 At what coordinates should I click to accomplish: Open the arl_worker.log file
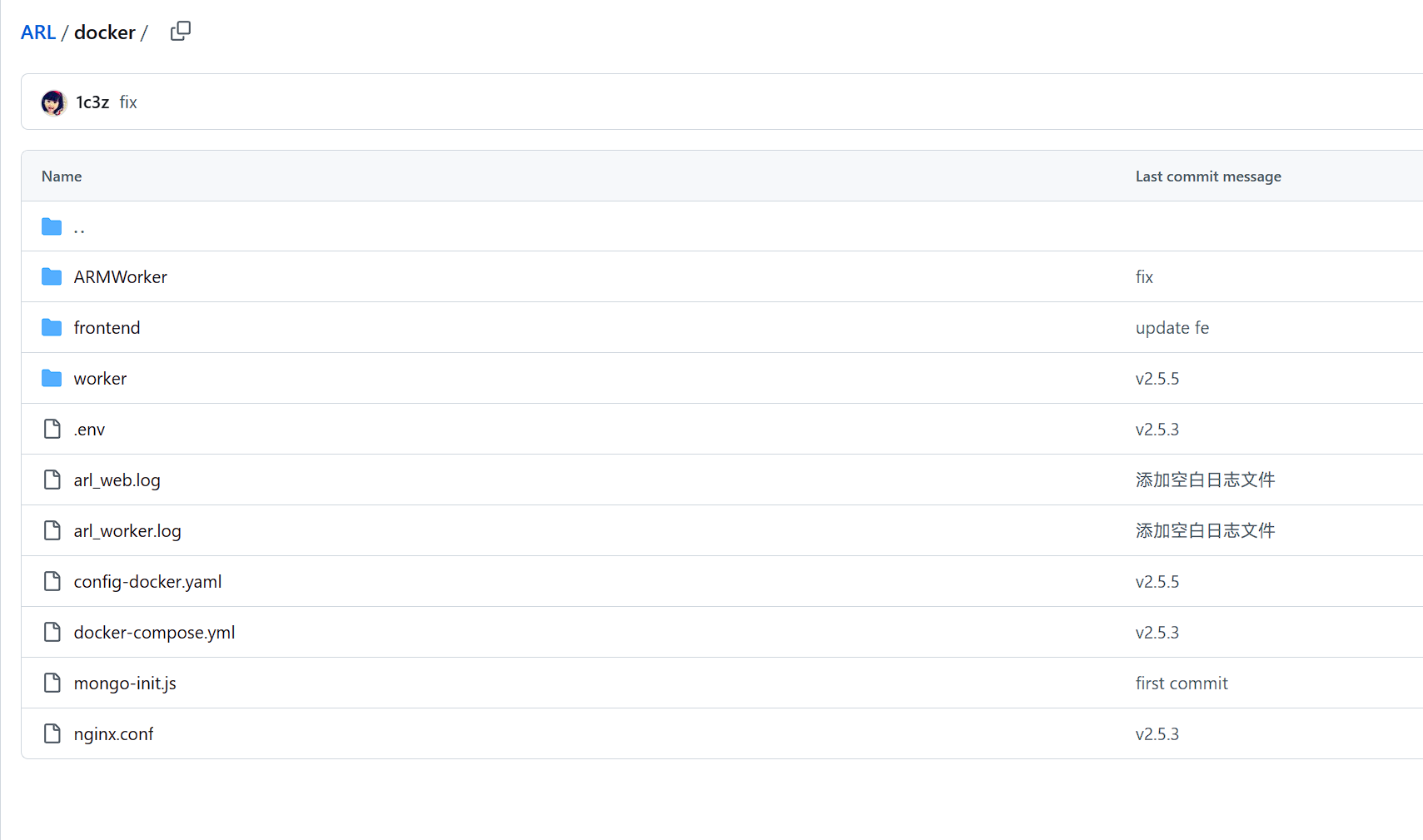(127, 531)
